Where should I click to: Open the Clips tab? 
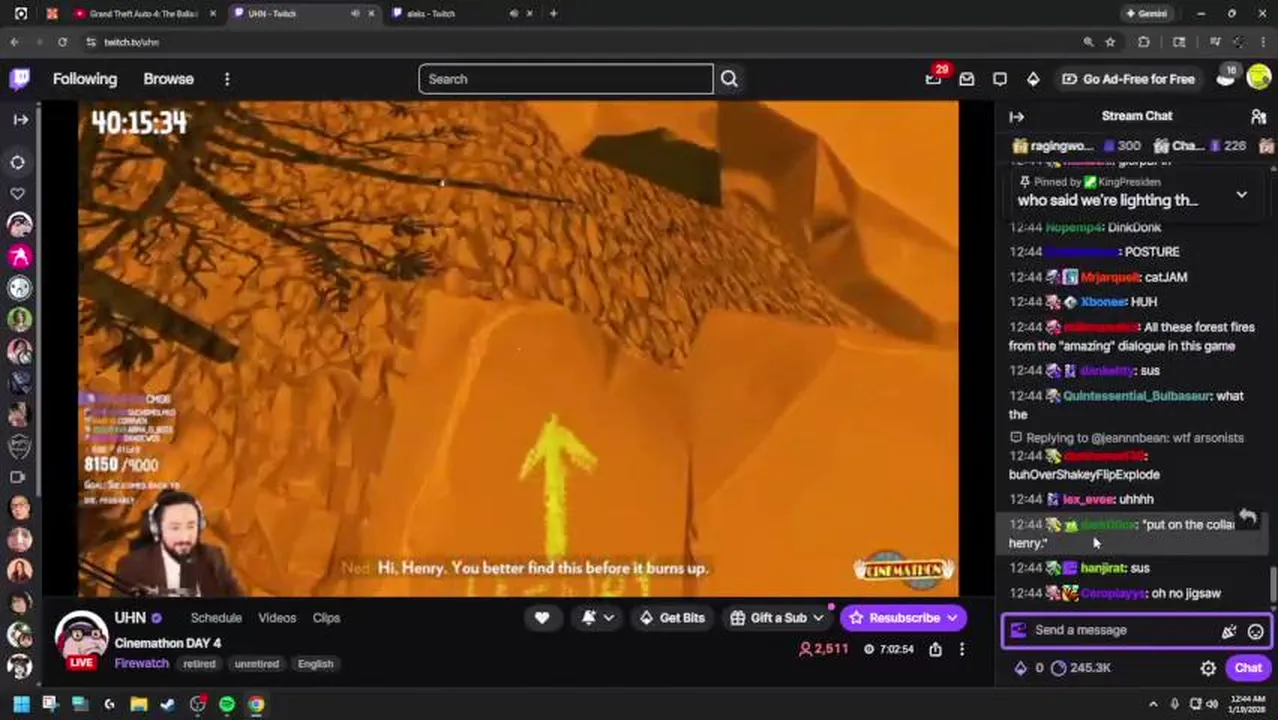326,618
